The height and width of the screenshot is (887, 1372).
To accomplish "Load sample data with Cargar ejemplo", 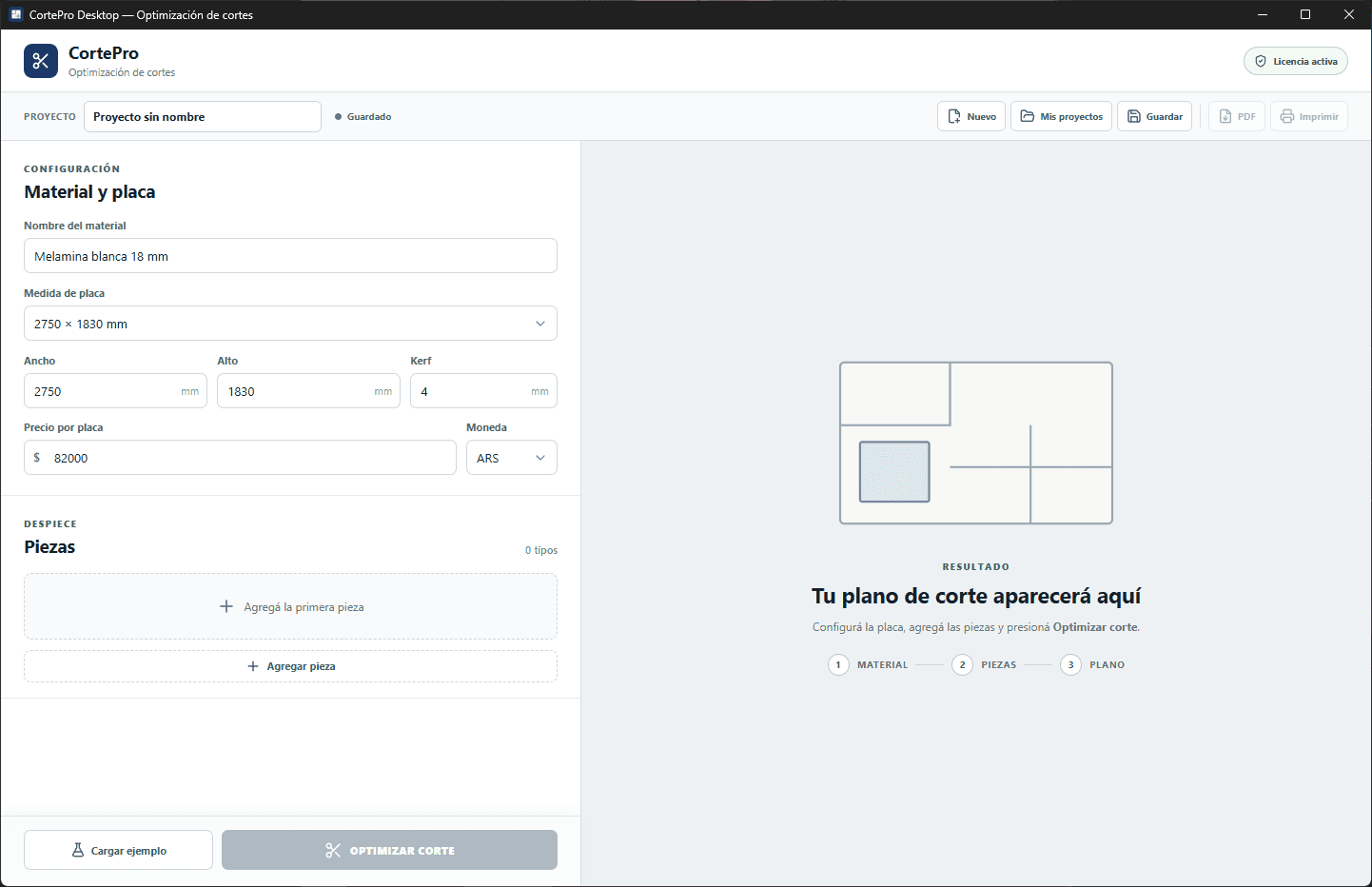I will 118,850.
